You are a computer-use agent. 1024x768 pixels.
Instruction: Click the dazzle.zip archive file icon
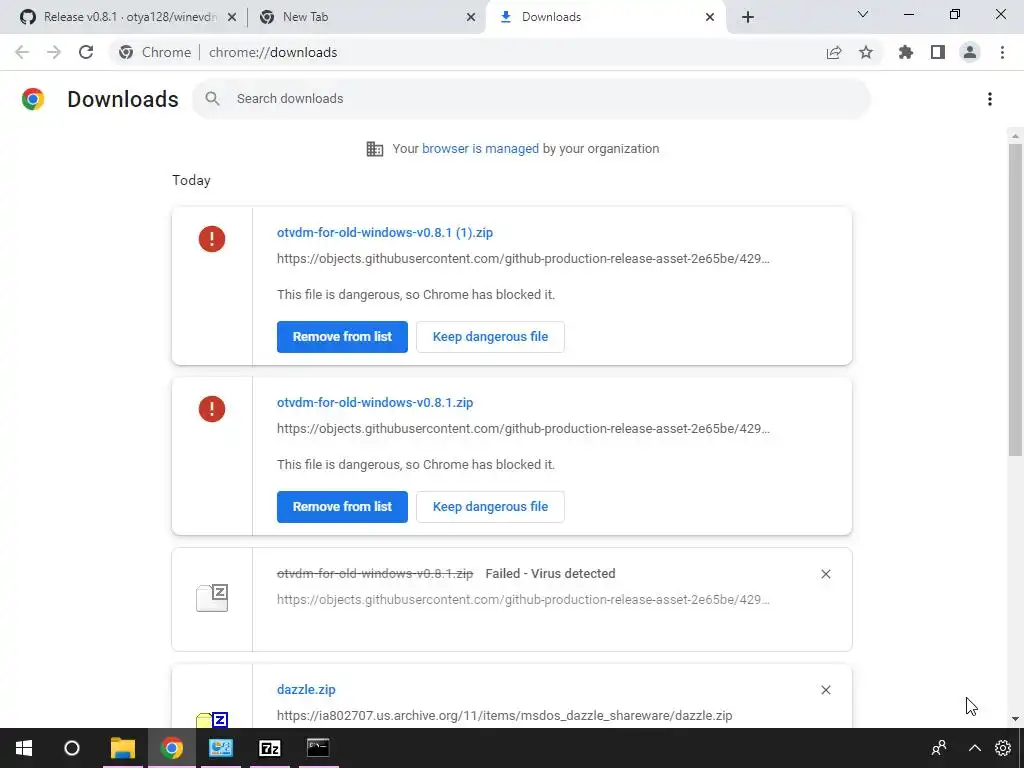(212, 720)
